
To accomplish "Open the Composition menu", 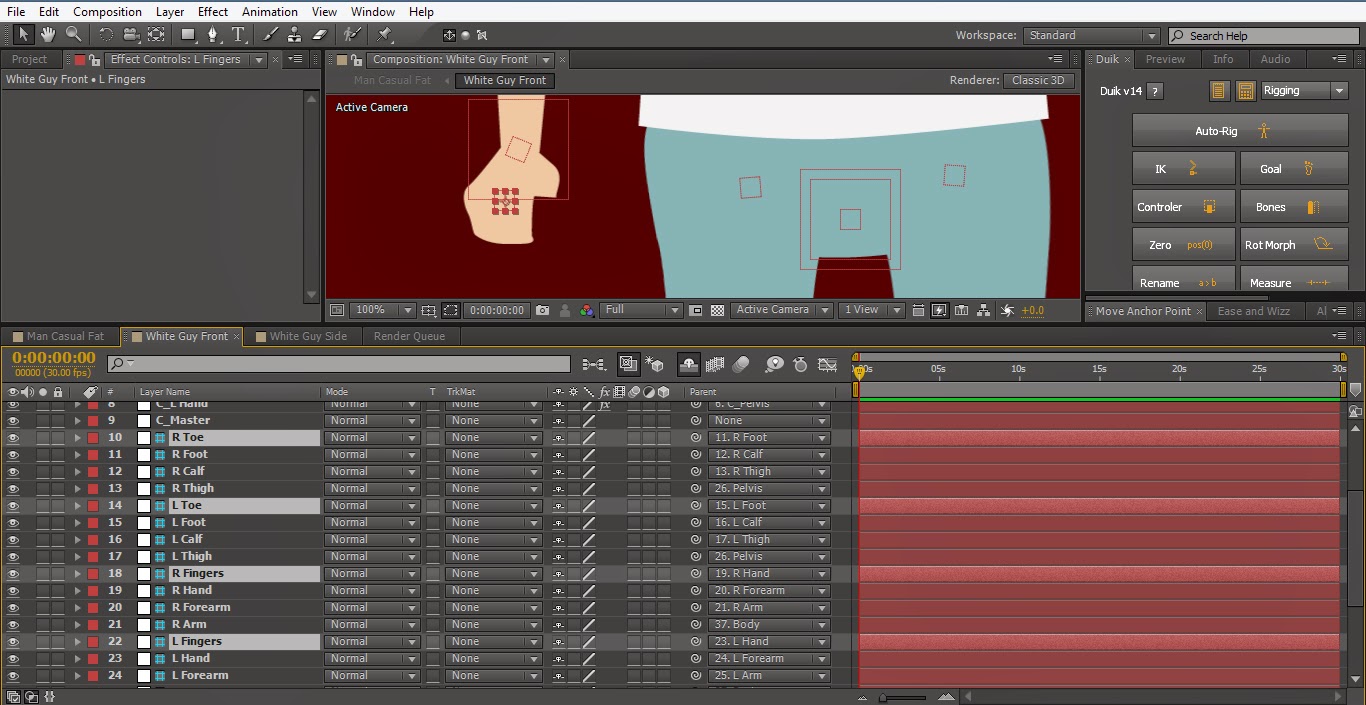I will 107,11.
